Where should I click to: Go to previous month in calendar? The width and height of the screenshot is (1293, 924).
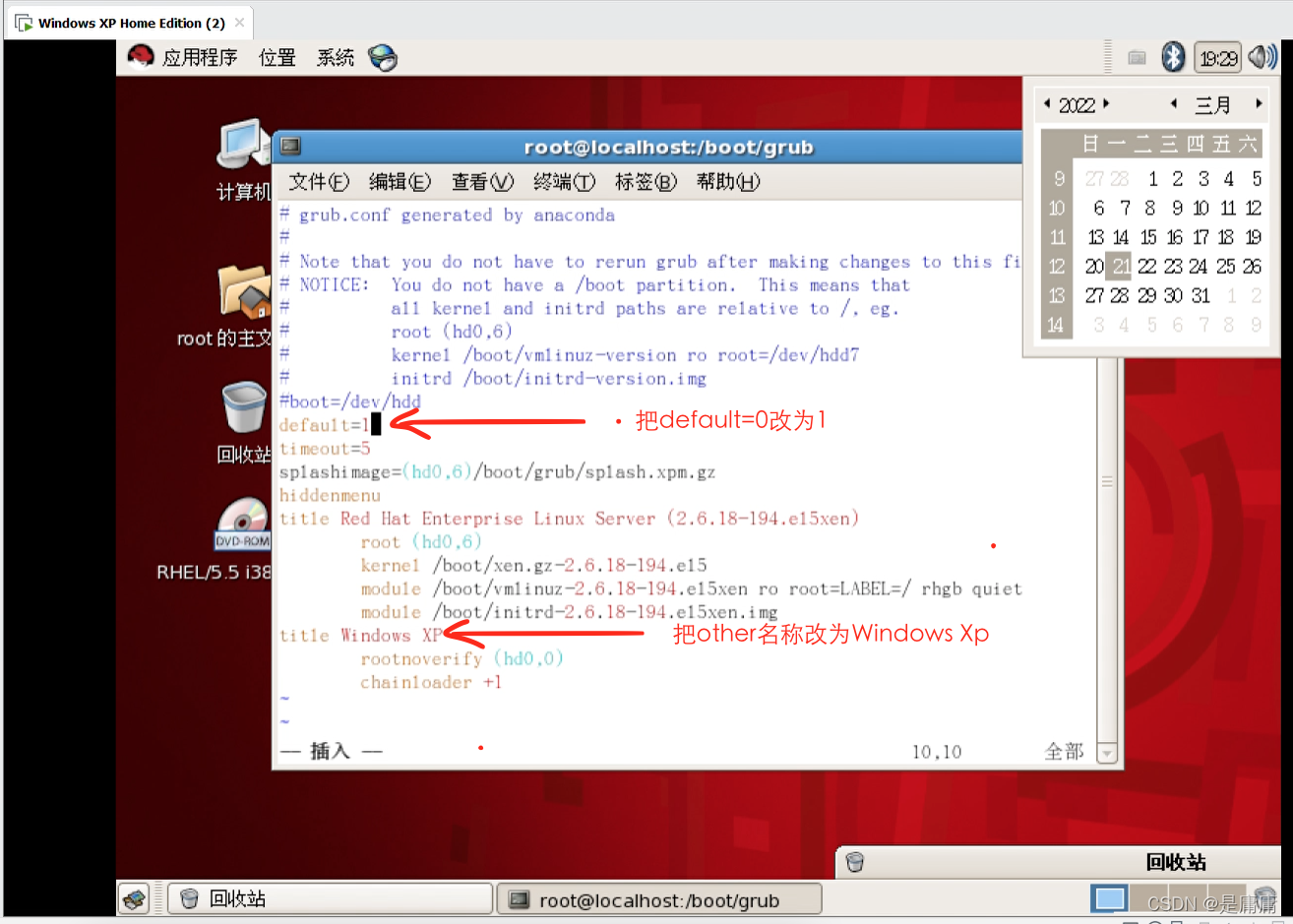point(1173,103)
